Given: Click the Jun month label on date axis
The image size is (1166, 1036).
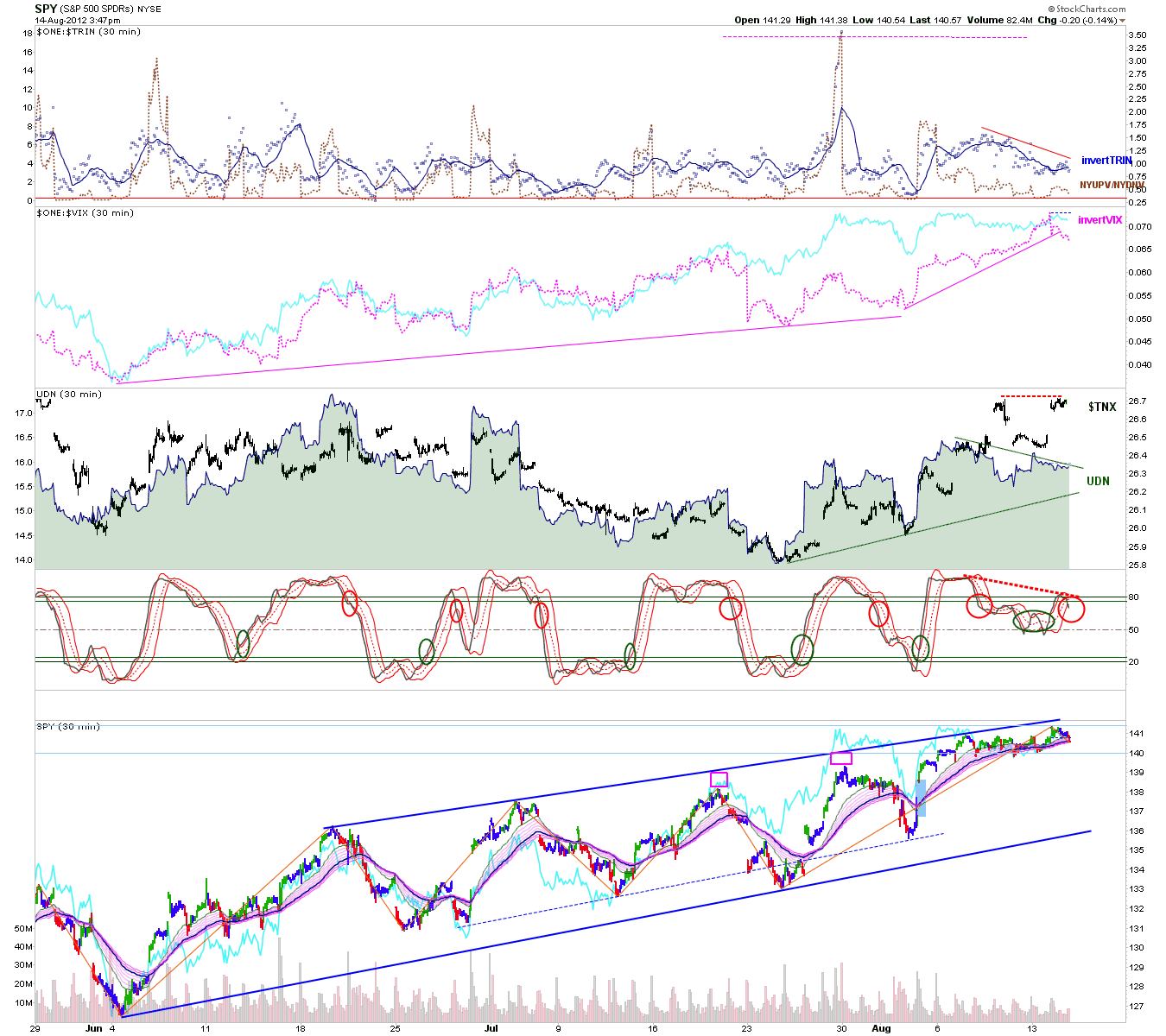Looking at the screenshot, I should coord(93,1028).
